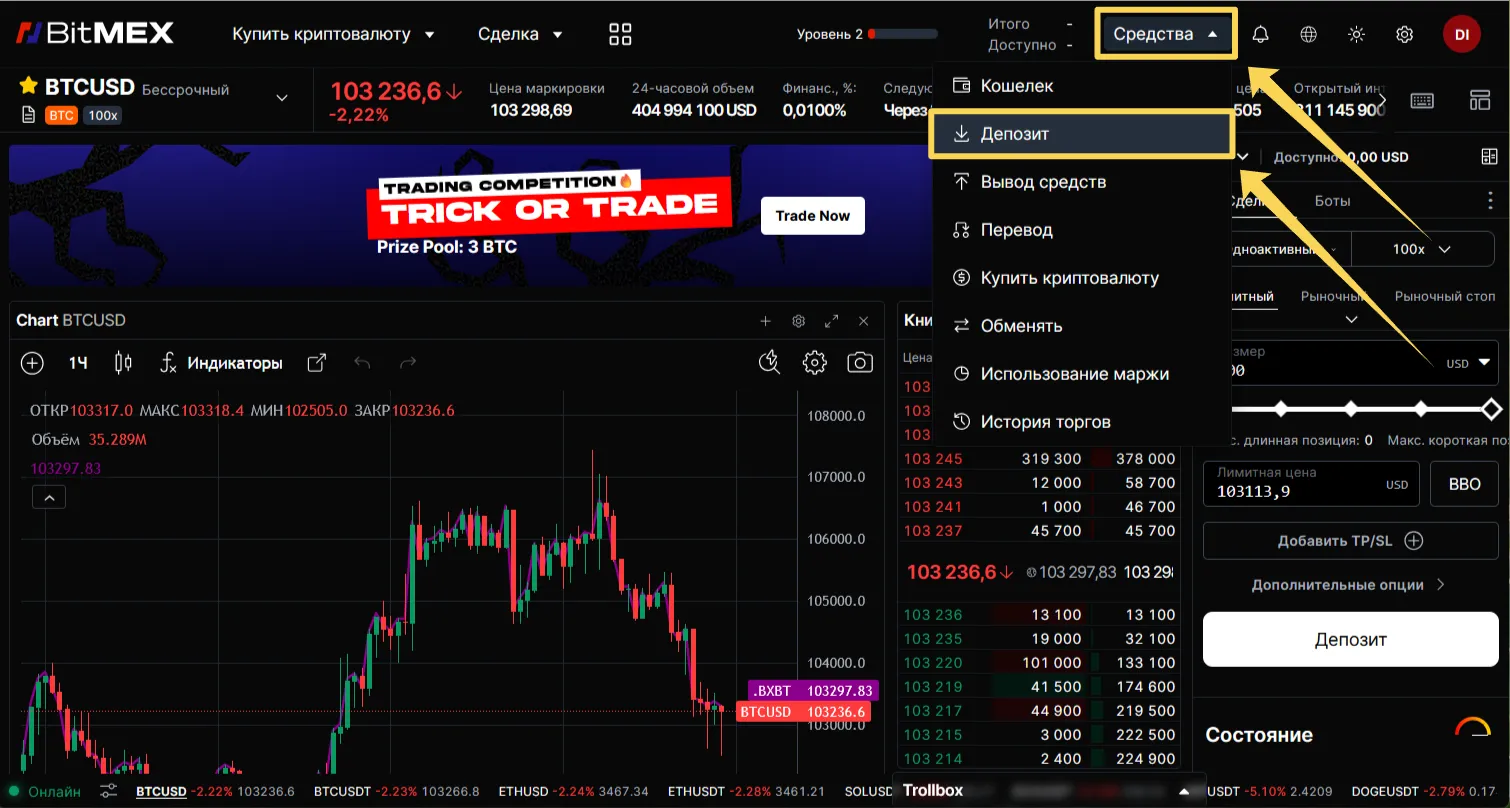This screenshot has width=1510, height=808.
Task: Open the apps grid icon near Сделка
Action: pyautogui.click(x=619, y=33)
